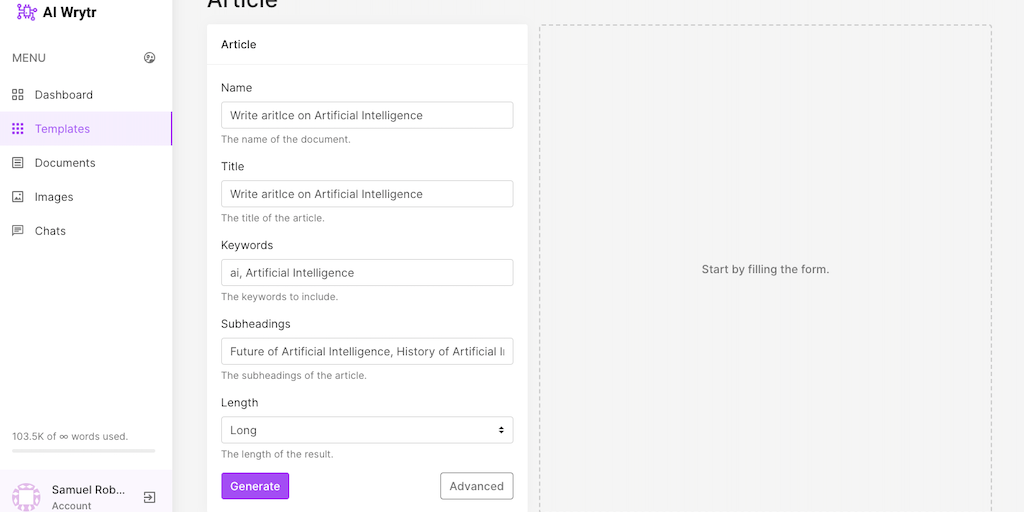The image size is (1024, 512).
Task: Click Samuel's account avatar
Action: click(26, 497)
